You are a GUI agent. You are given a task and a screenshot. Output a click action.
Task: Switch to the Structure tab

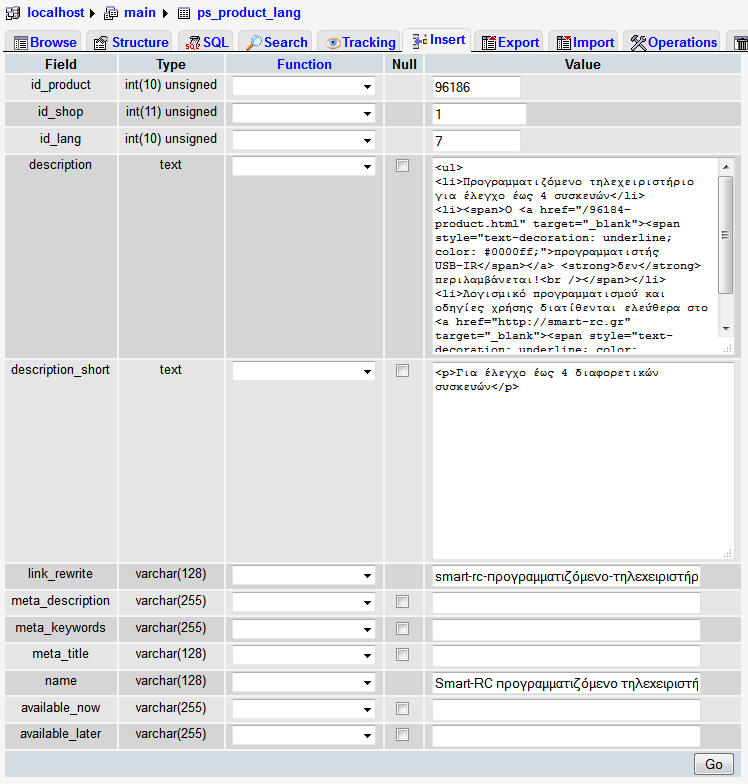pyautogui.click(x=132, y=42)
